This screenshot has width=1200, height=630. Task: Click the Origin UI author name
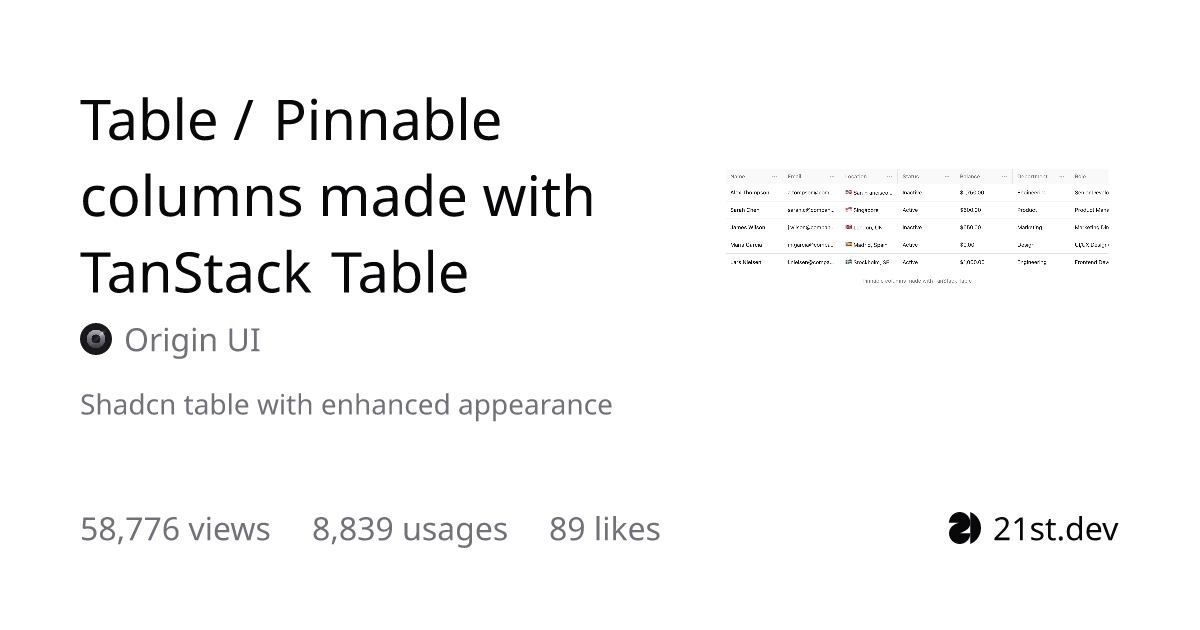(192, 340)
